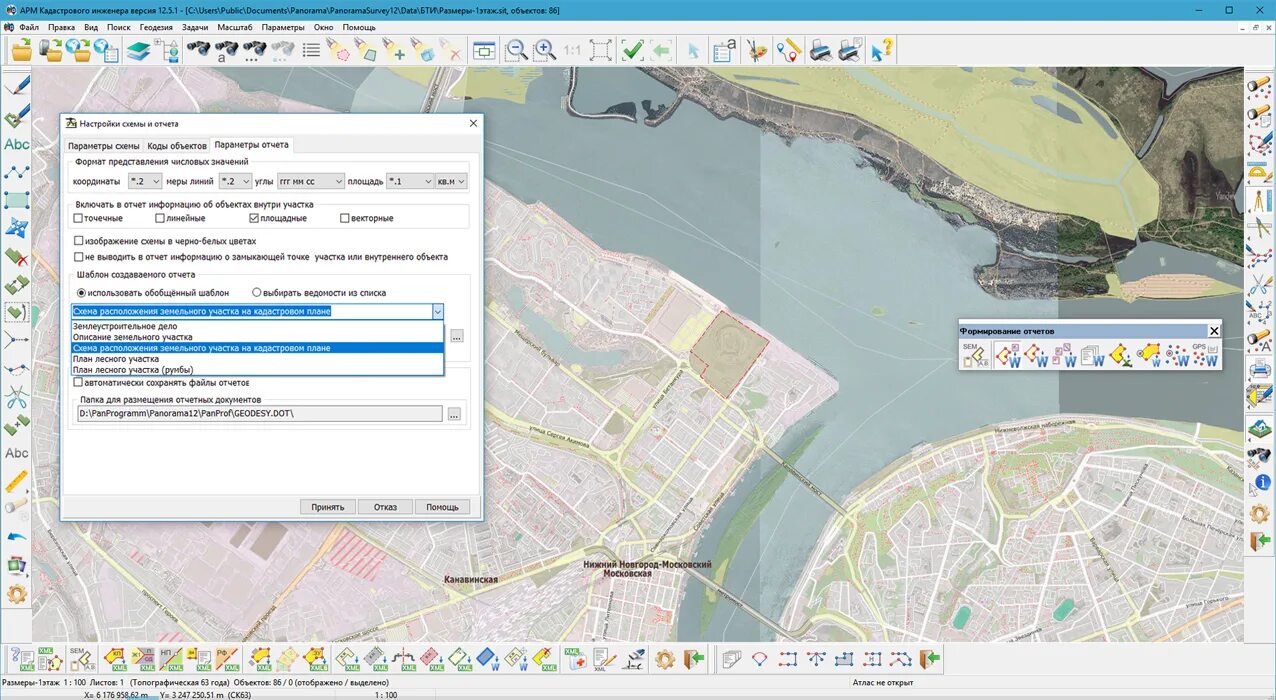Viewport: 1276px width, 700px height.
Task: Uncheck the площадные checkbox
Action: click(254, 218)
